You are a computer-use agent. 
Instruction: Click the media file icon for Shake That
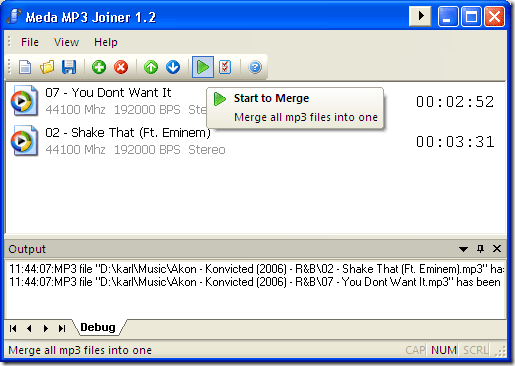tap(24, 141)
